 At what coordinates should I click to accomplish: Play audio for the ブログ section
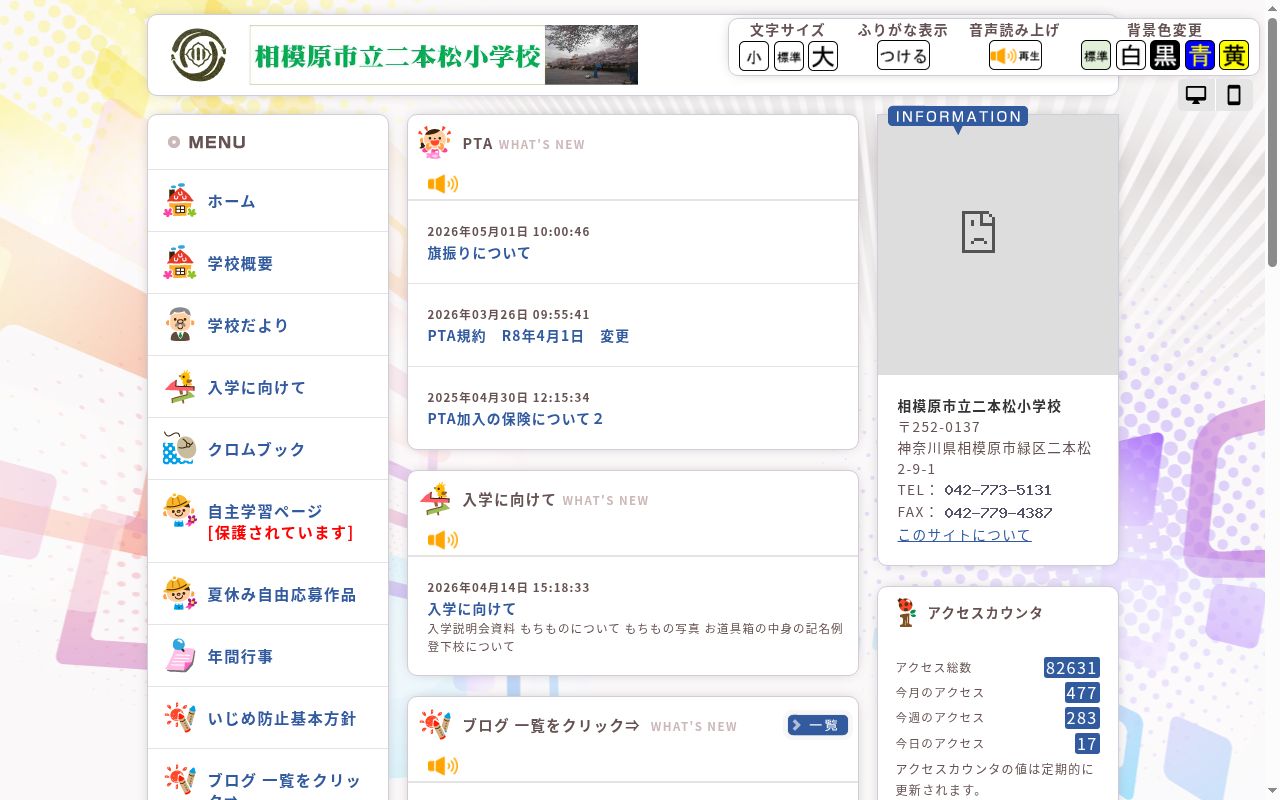[x=443, y=766]
